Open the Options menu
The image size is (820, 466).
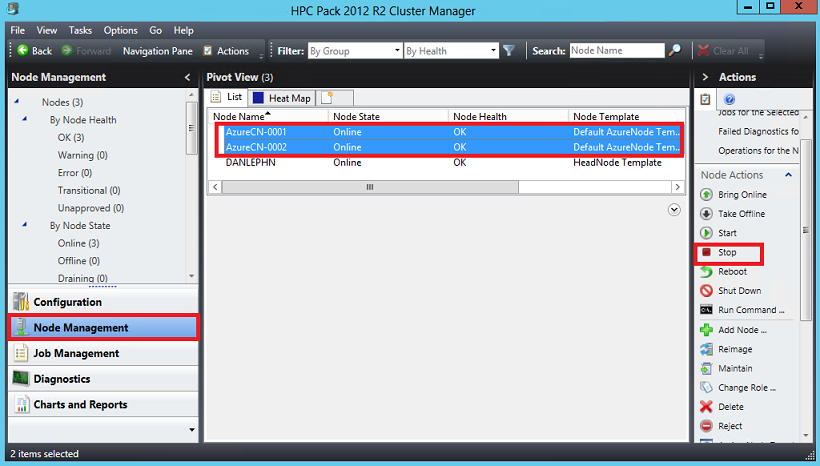[120, 30]
